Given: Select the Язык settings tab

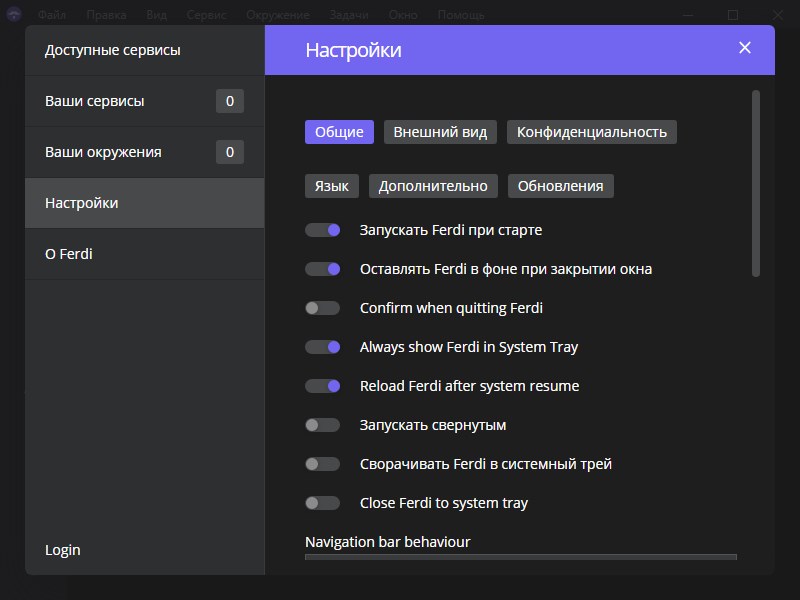Looking at the screenshot, I should pyautogui.click(x=331, y=186).
